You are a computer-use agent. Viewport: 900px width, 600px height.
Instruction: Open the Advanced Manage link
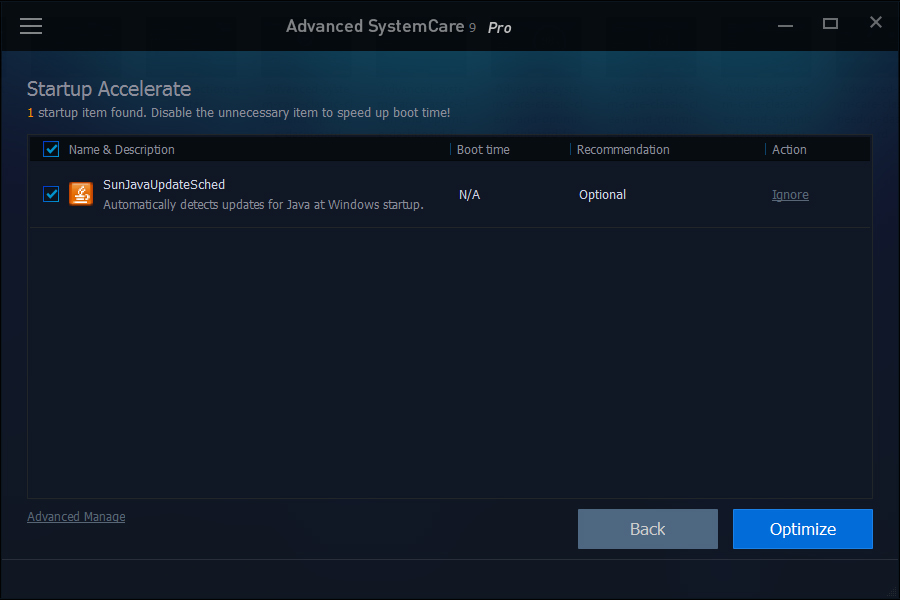point(76,517)
